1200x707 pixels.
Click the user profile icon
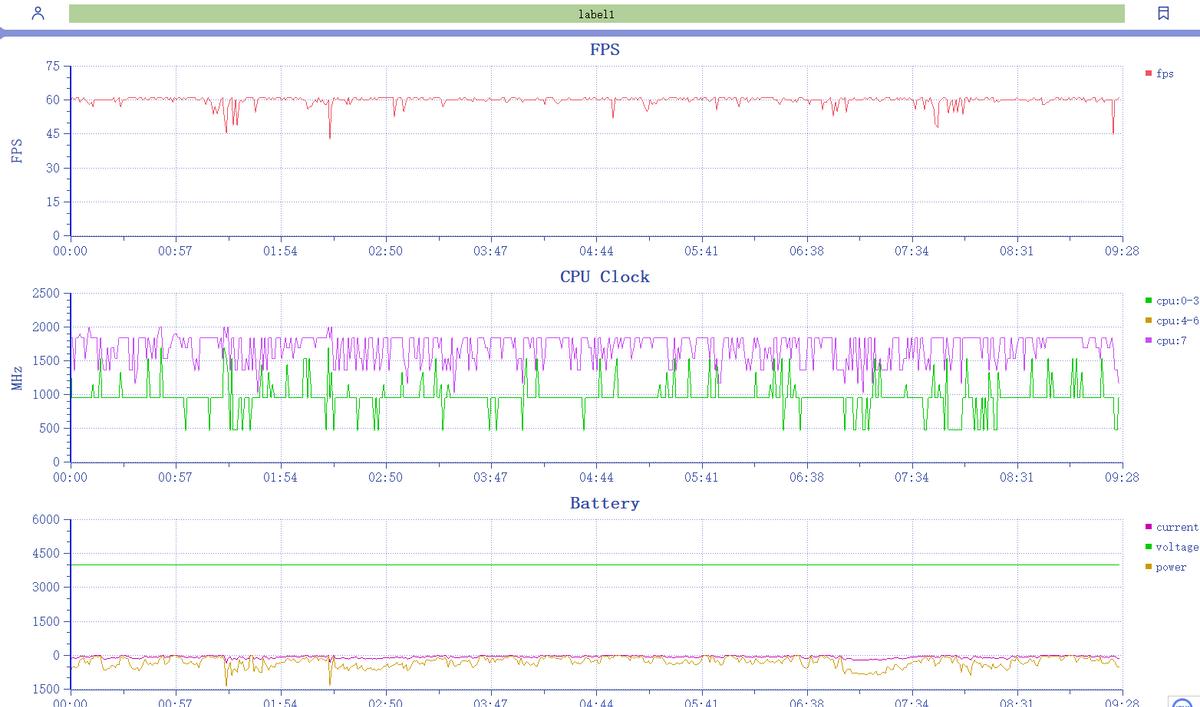tap(38, 14)
